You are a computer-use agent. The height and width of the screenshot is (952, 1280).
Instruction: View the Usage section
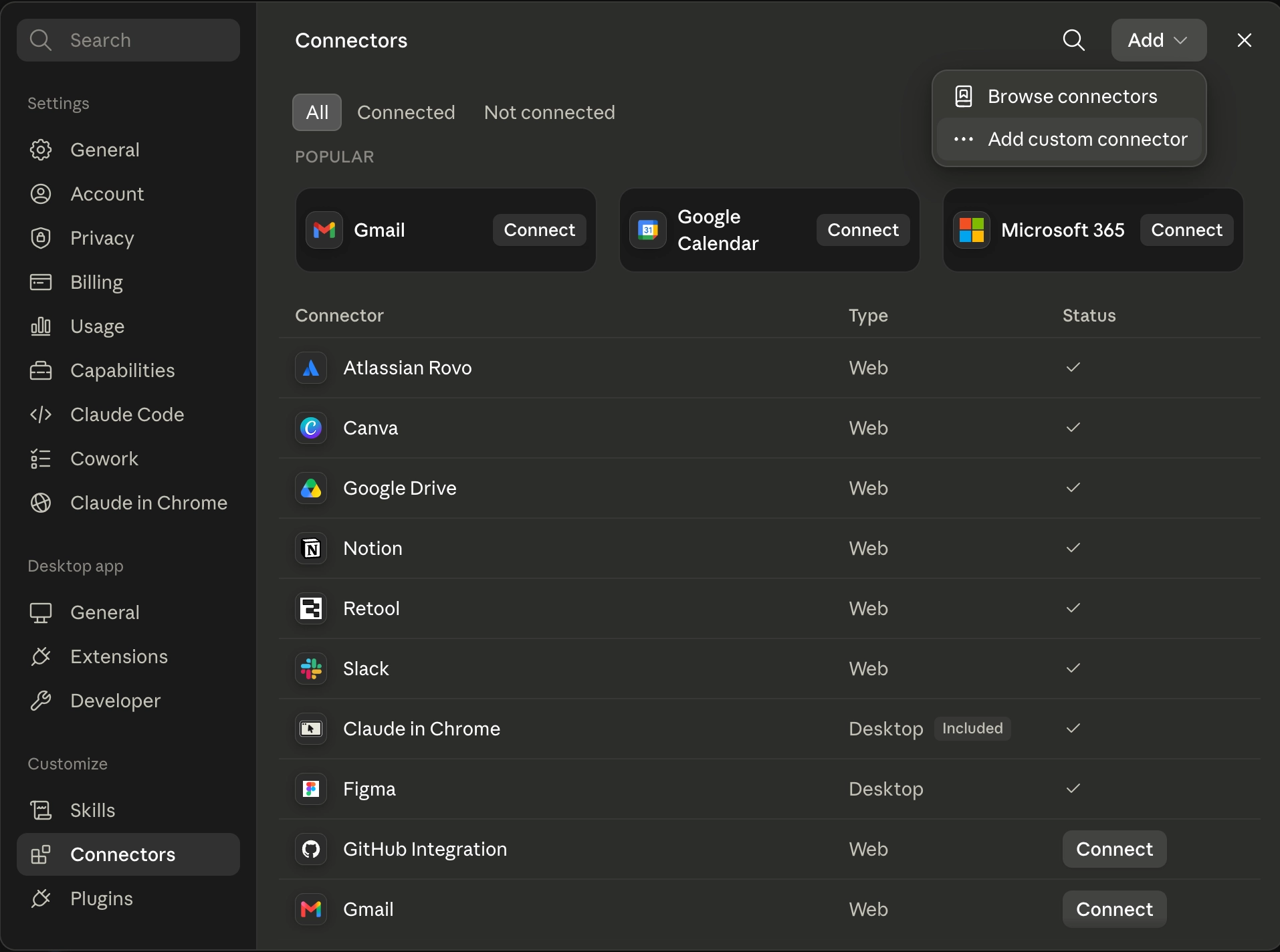click(128, 326)
